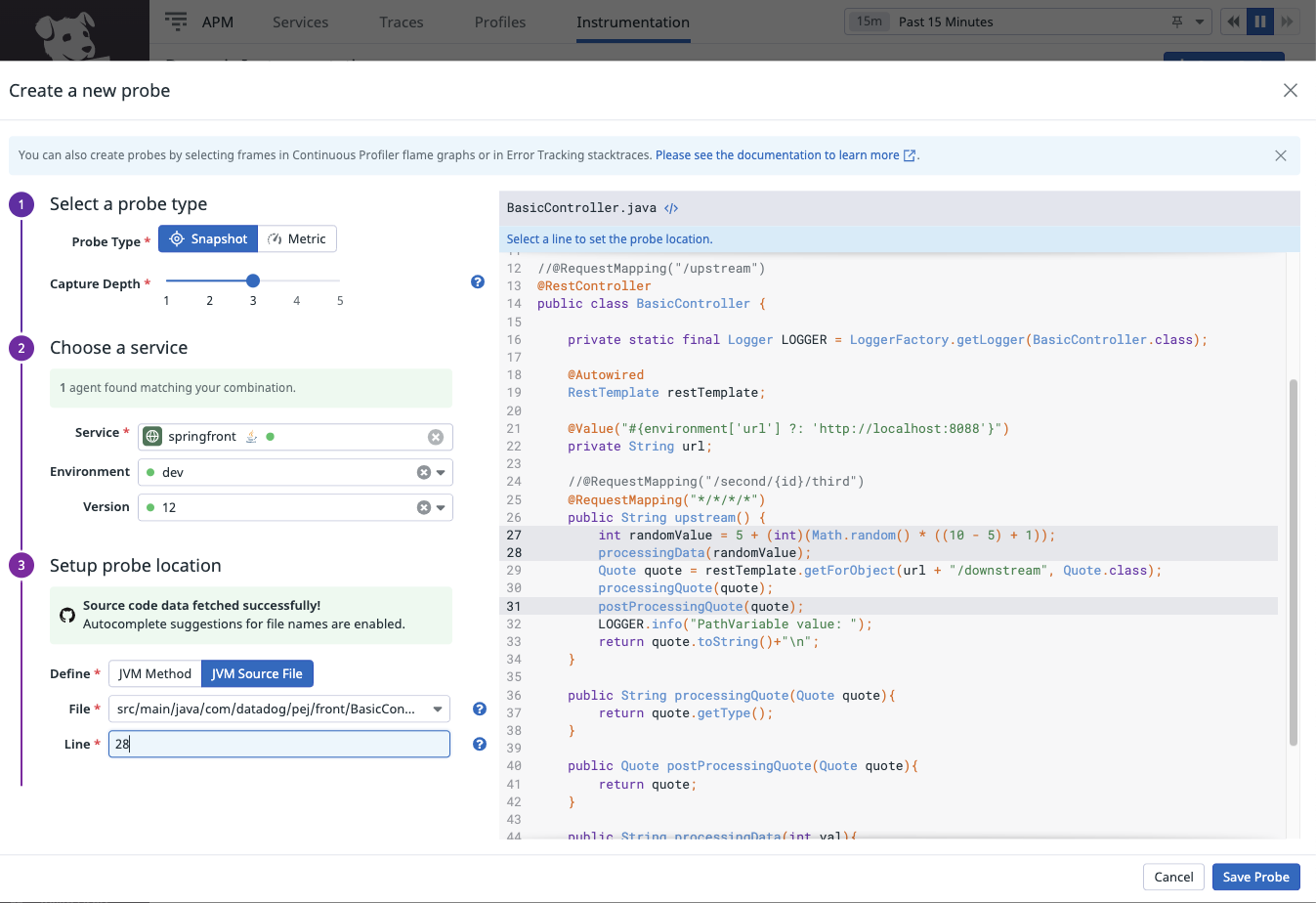The width and height of the screenshot is (1316, 903).
Task: Select code line 28 processingData
Action: [x=888, y=552]
